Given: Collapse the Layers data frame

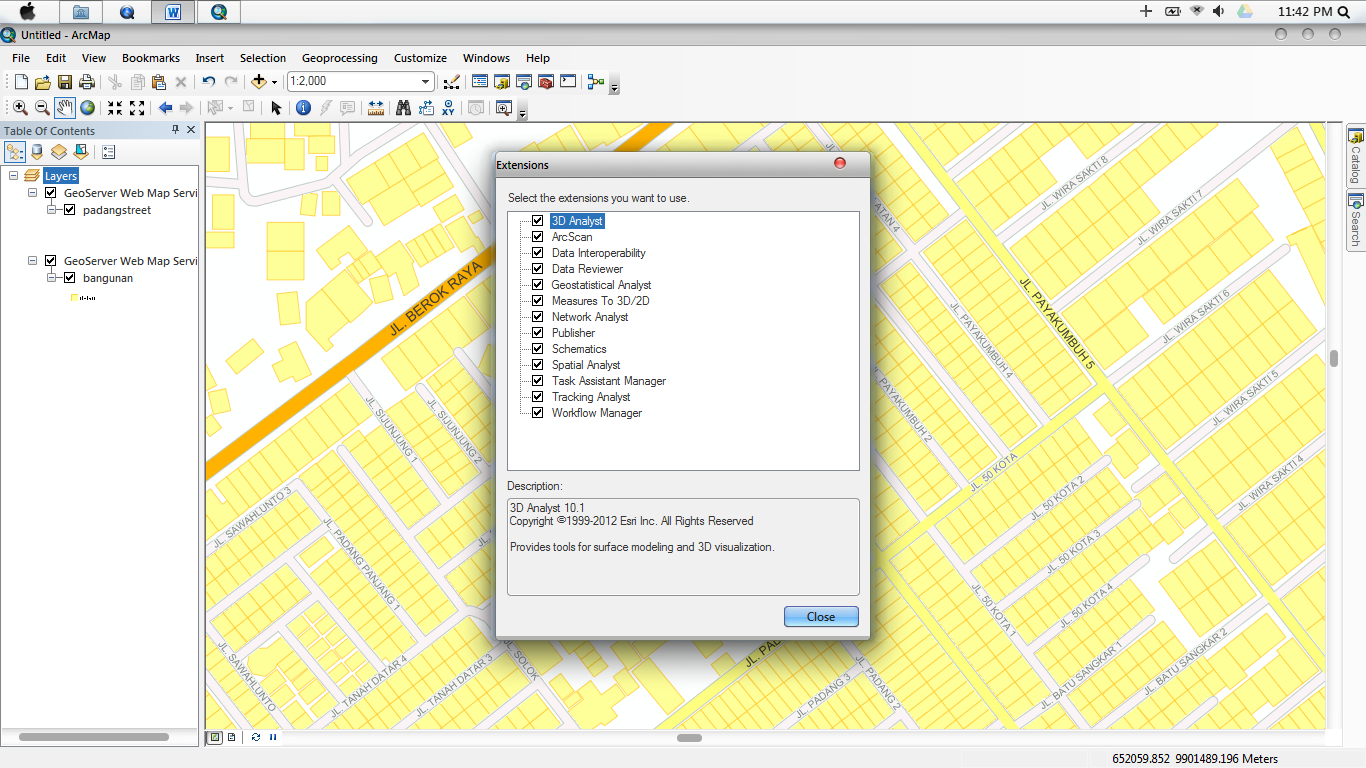Looking at the screenshot, I should 14,176.
